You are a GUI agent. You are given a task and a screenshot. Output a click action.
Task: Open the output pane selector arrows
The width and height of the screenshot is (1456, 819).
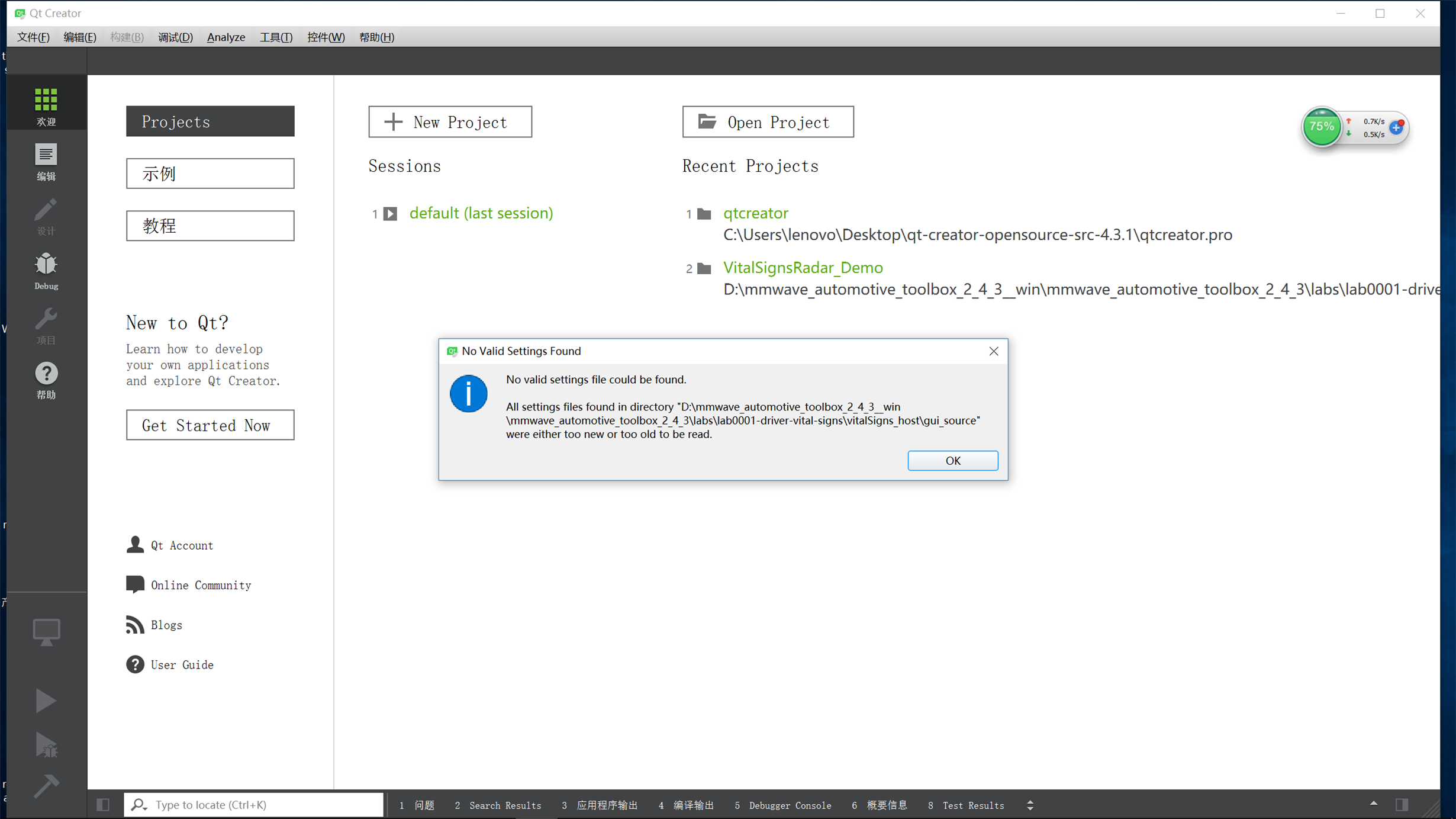point(1030,805)
